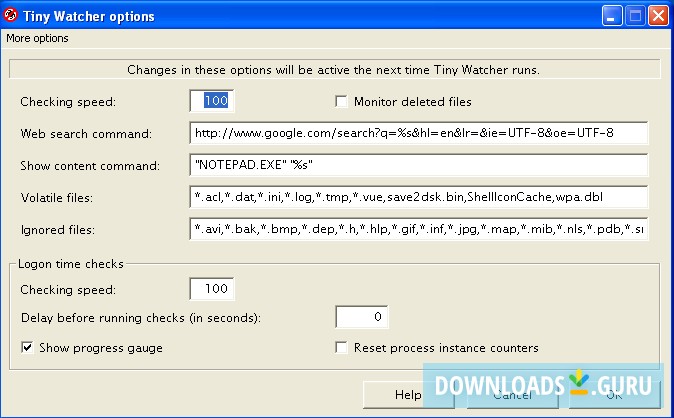Screen dimensions: 674x418
Task: Open the More options menu
Action: 37,38
